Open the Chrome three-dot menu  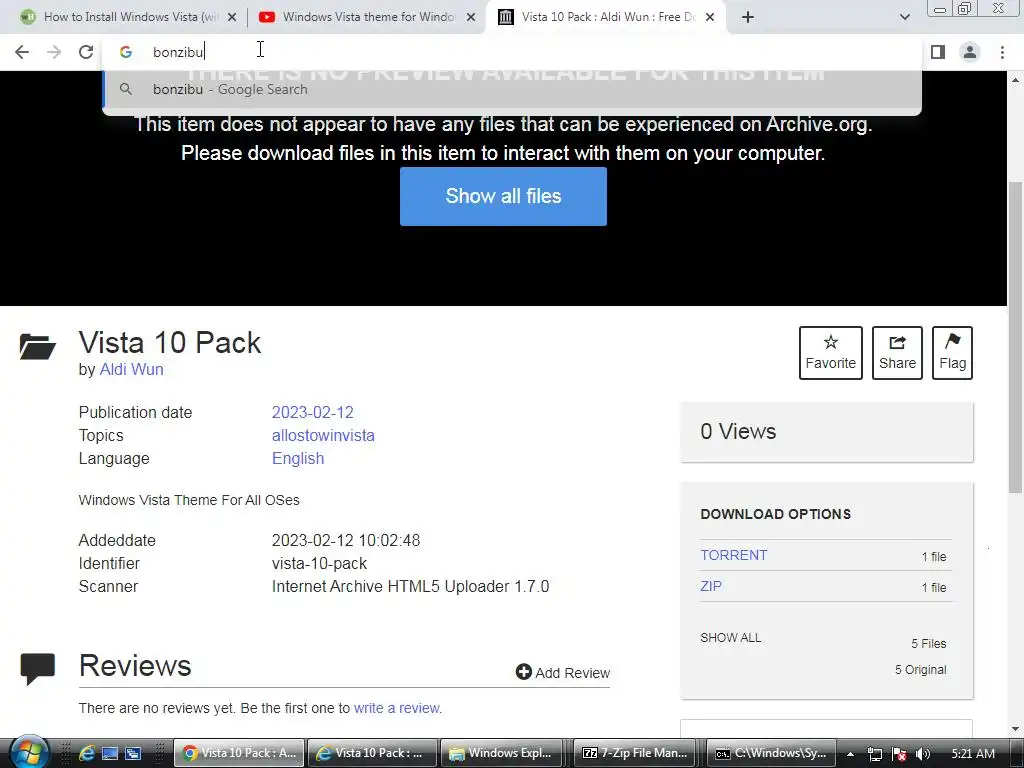[x=1002, y=52]
